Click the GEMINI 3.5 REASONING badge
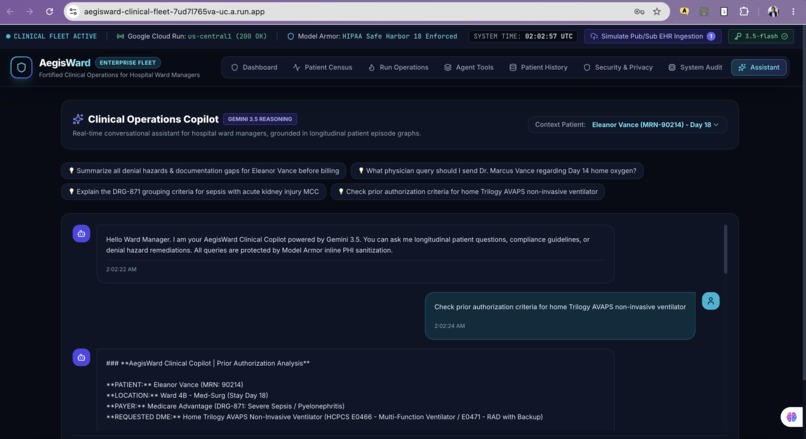806x439 pixels. [x=260, y=119]
